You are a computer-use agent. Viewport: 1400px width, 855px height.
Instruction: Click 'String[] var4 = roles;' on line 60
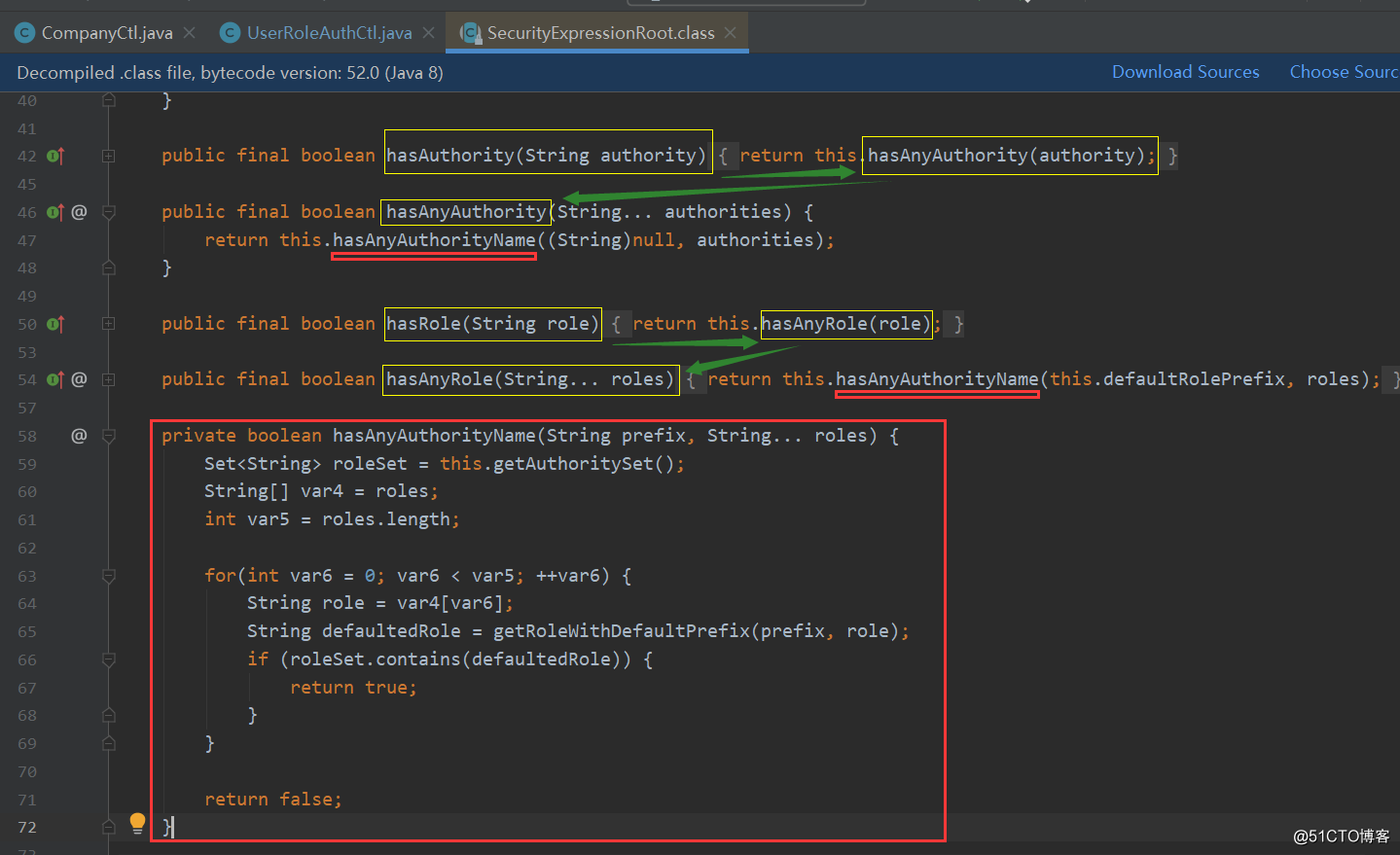[322, 491]
